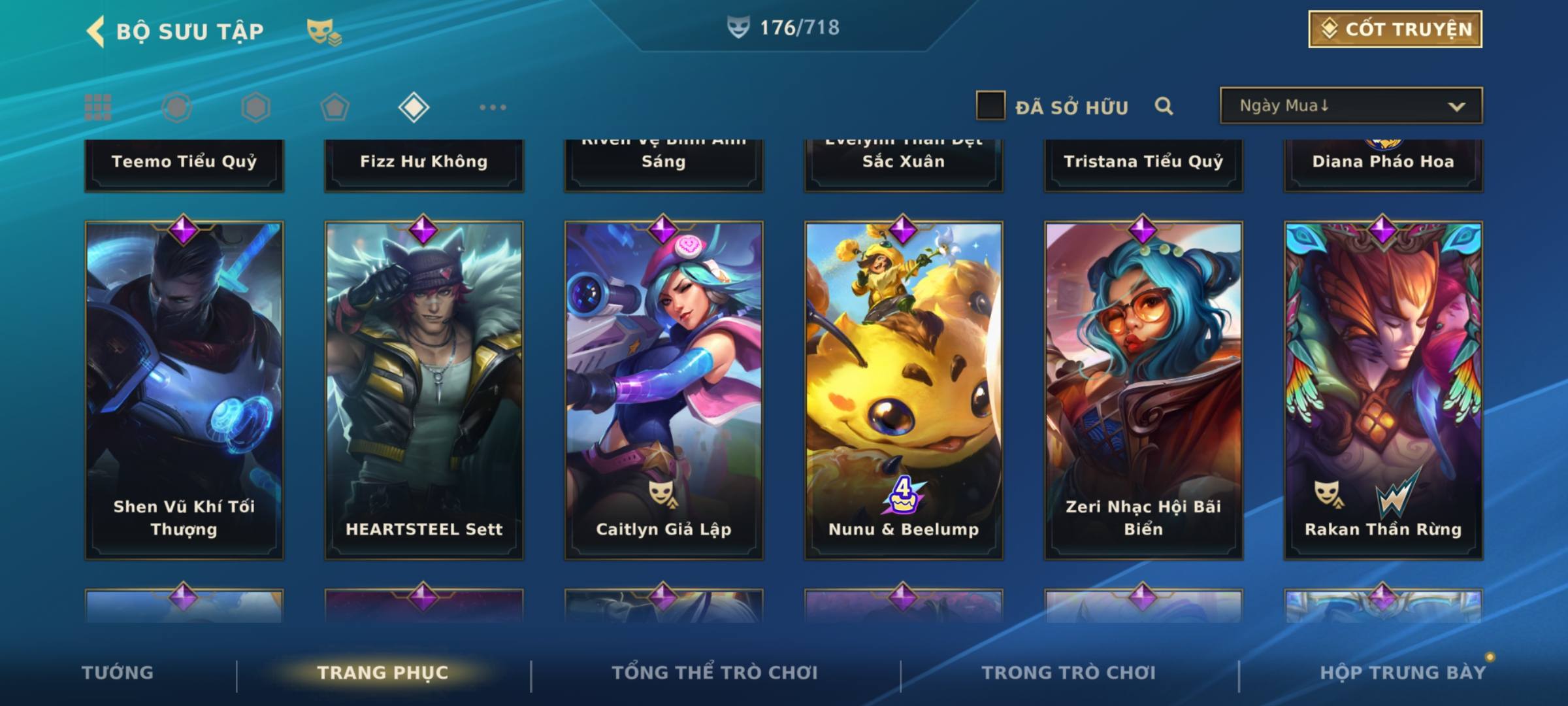Select the white diamond rarity filter icon

click(x=414, y=107)
